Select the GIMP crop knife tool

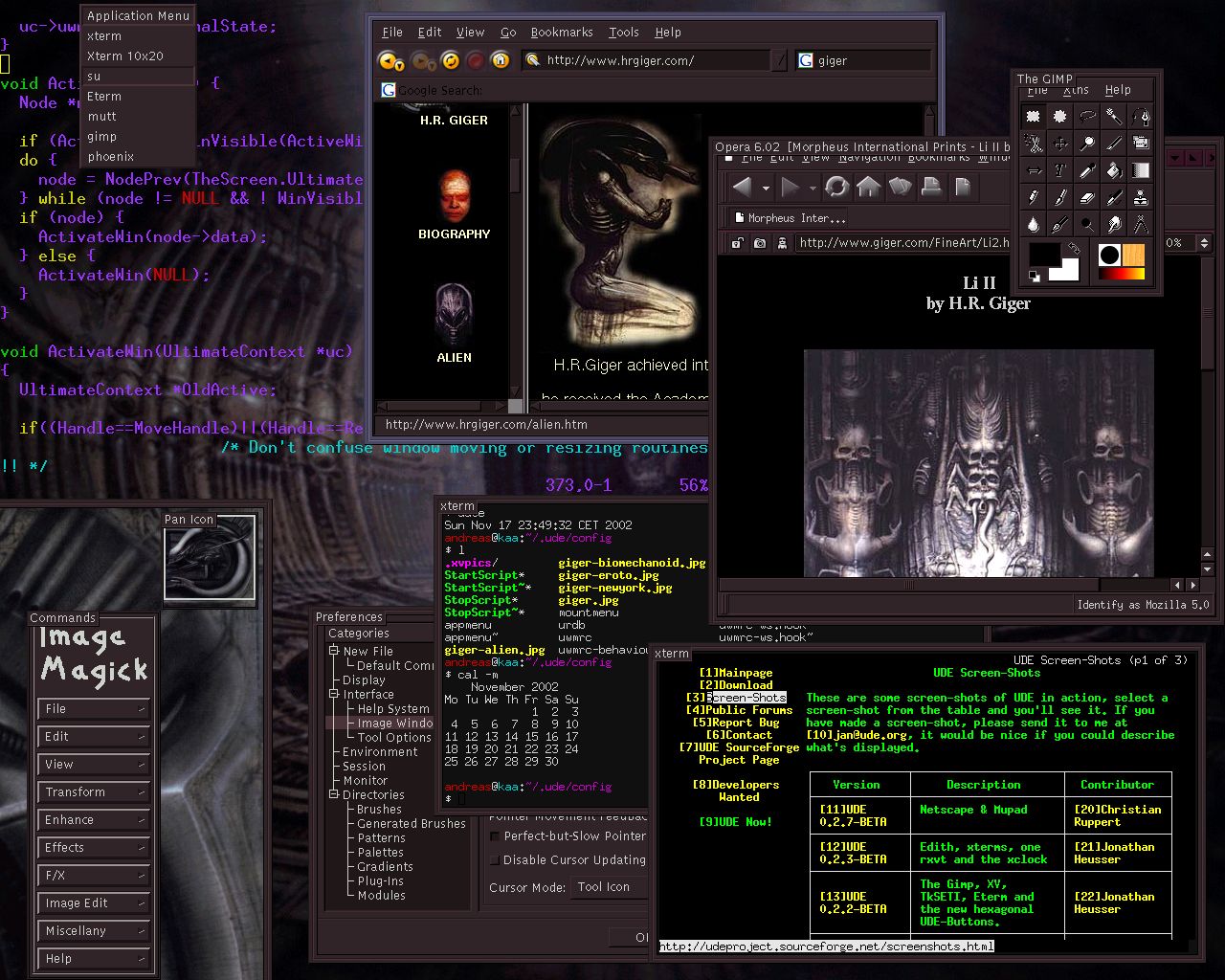point(1114,144)
